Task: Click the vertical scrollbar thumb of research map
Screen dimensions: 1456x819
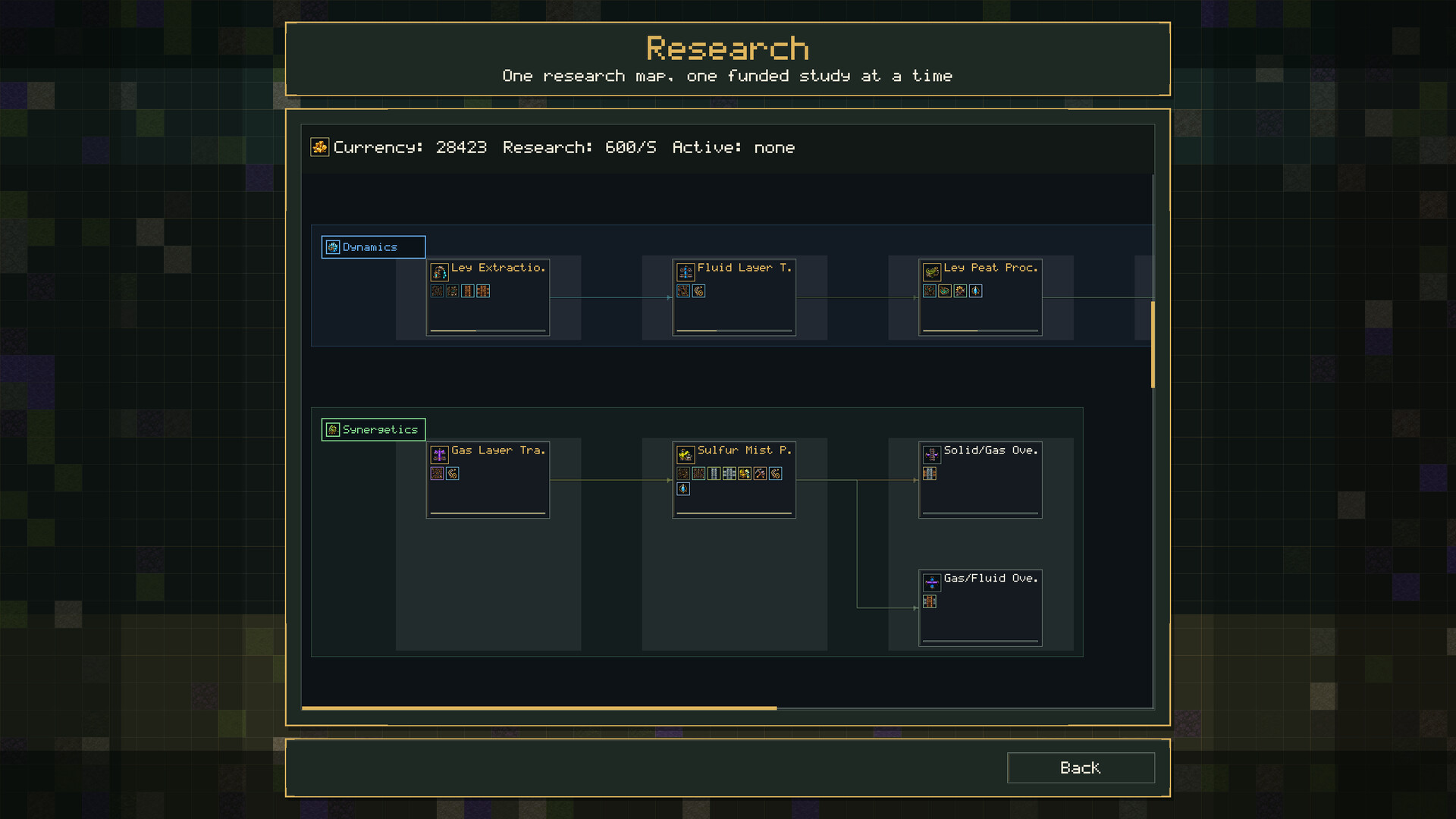Action: coord(1153,345)
